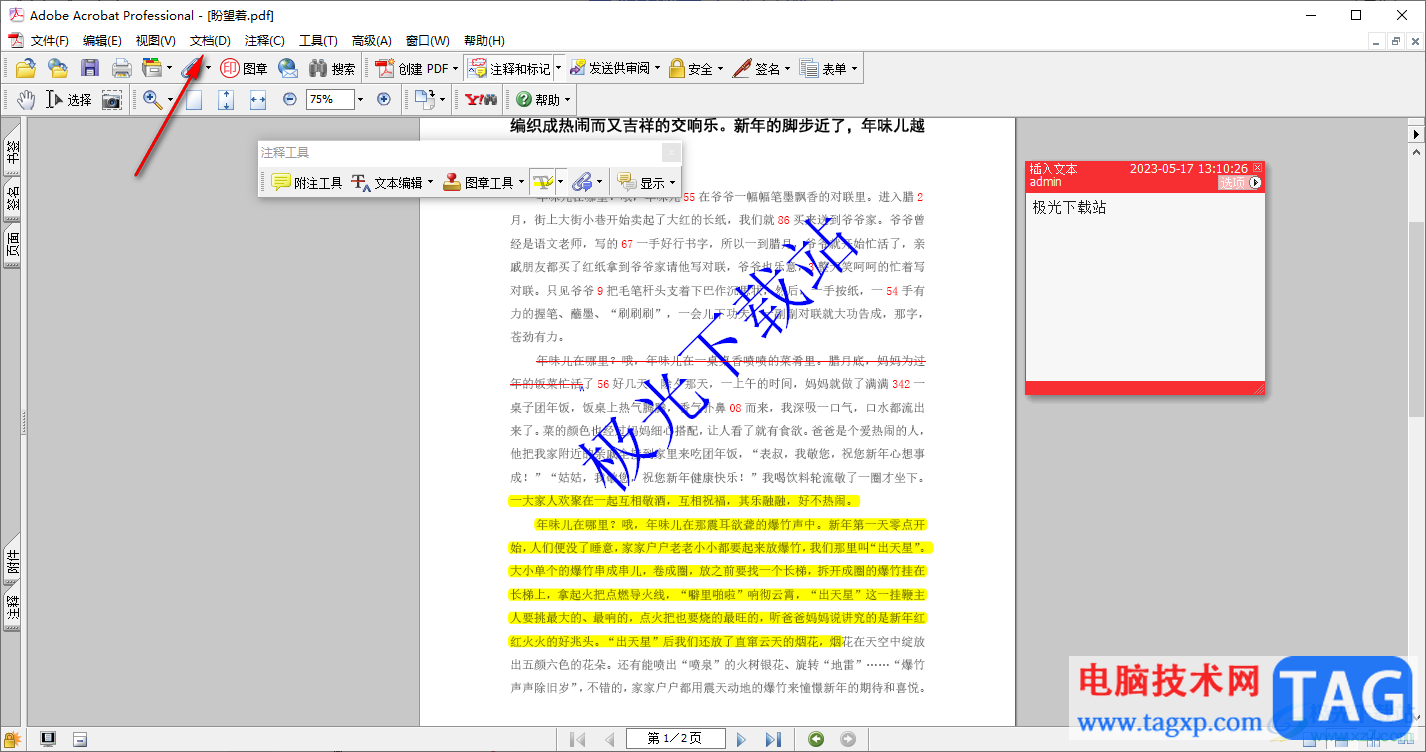1426x752 pixels.
Task: Open the 高级(A) menu
Action: pyautogui.click(x=372, y=41)
